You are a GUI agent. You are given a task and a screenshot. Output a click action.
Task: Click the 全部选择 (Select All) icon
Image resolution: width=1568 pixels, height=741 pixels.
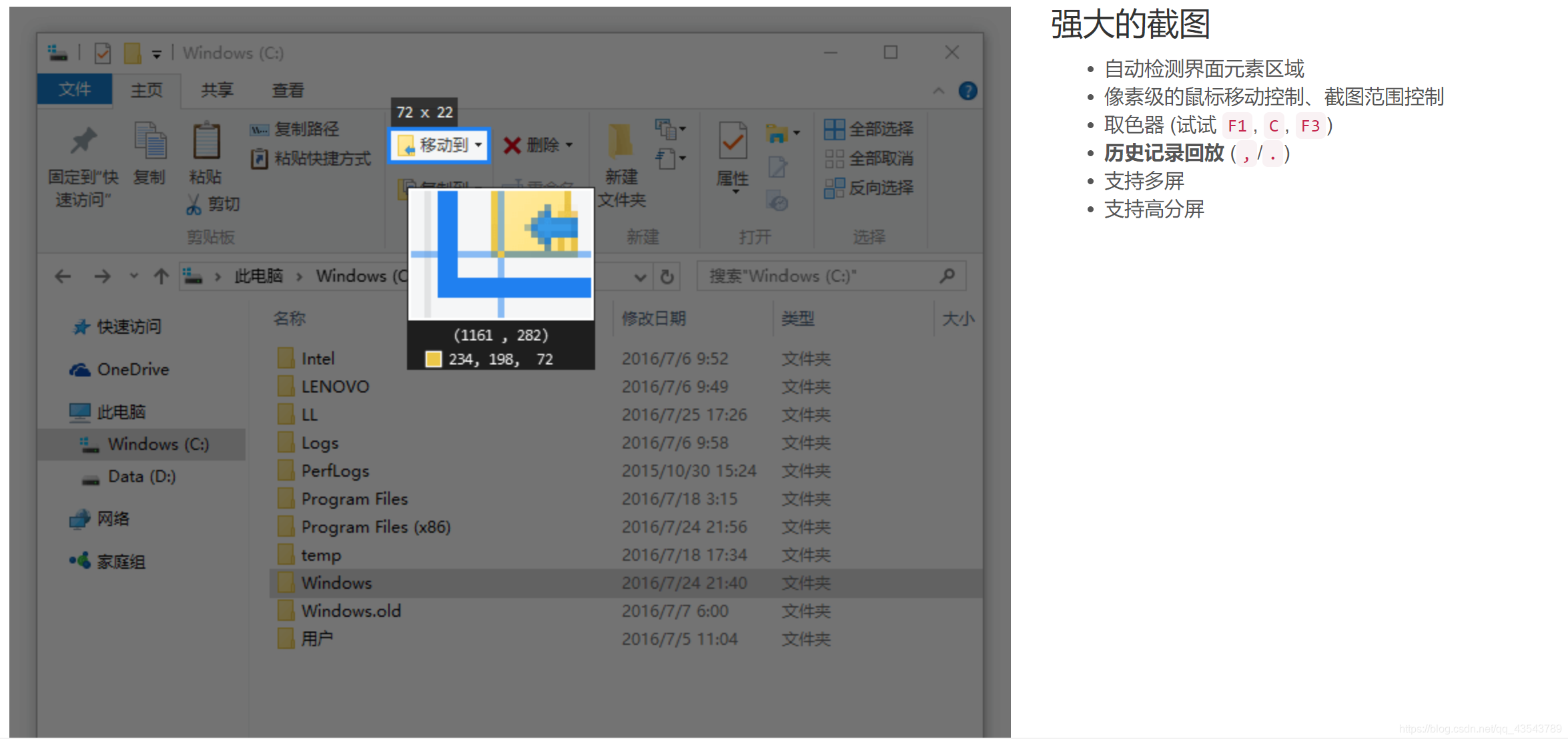pos(834,129)
